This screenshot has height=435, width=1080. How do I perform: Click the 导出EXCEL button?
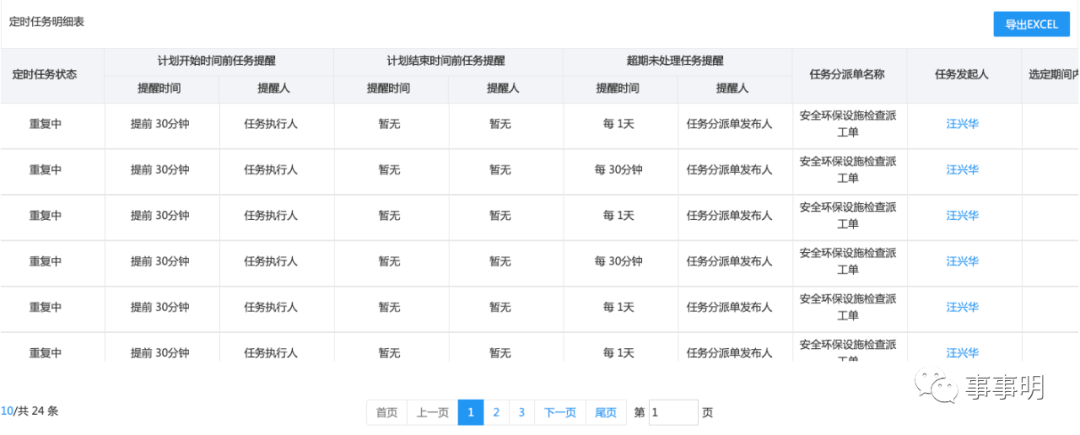click(1030, 24)
